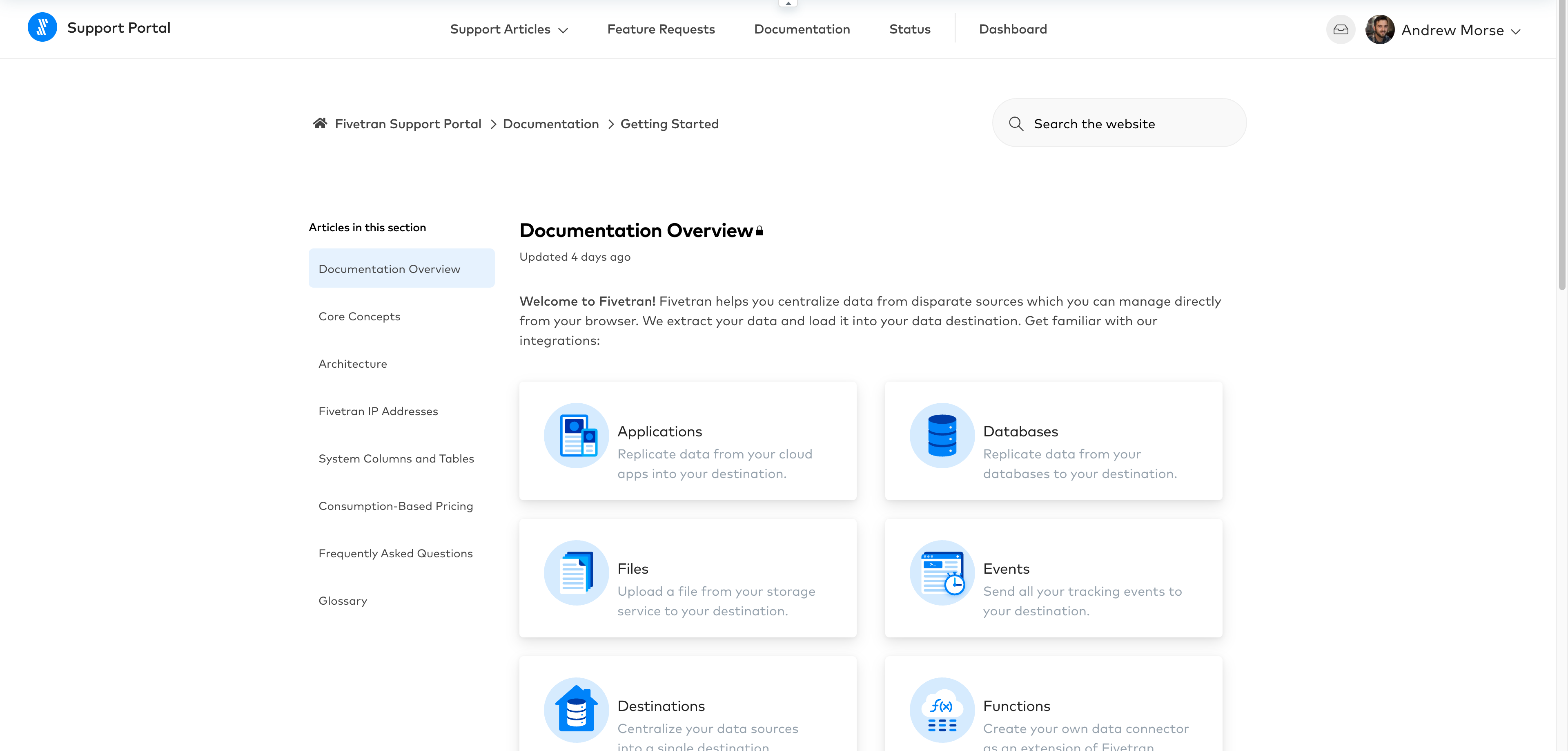Click the search magnifier icon
The image size is (1568, 751).
click(x=1016, y=124)
